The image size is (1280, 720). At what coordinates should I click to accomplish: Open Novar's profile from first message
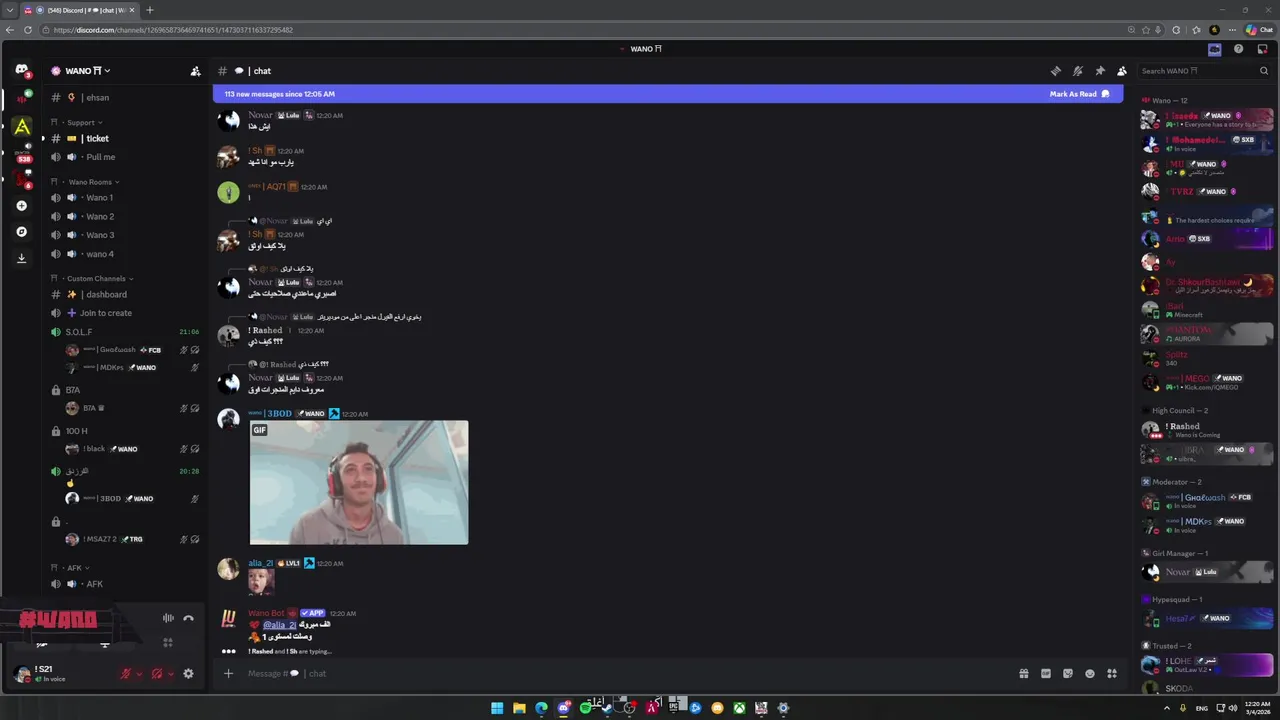(x=260, y=115)
